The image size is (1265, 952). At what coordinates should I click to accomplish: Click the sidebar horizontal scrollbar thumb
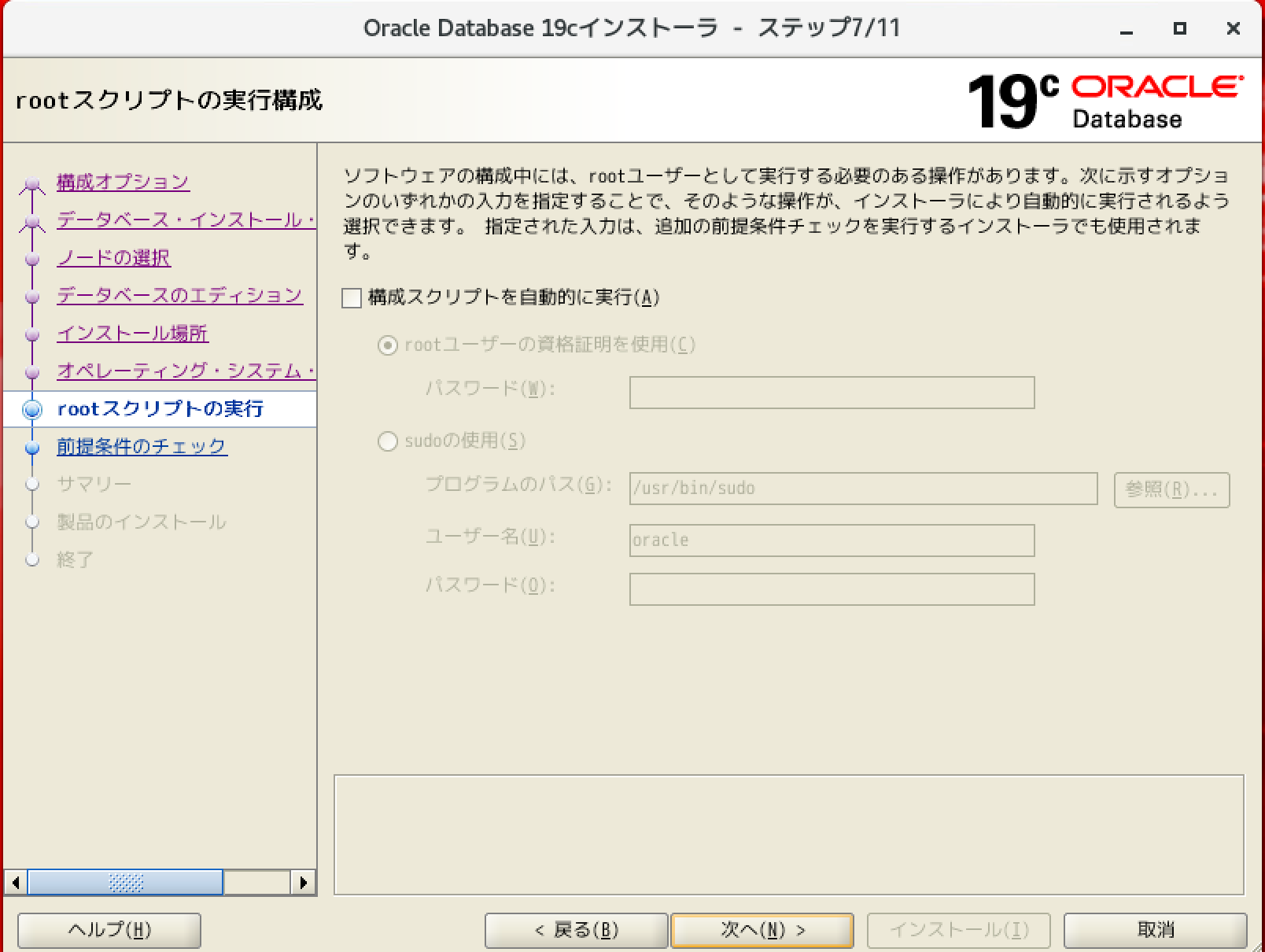(x=125, y=882)
